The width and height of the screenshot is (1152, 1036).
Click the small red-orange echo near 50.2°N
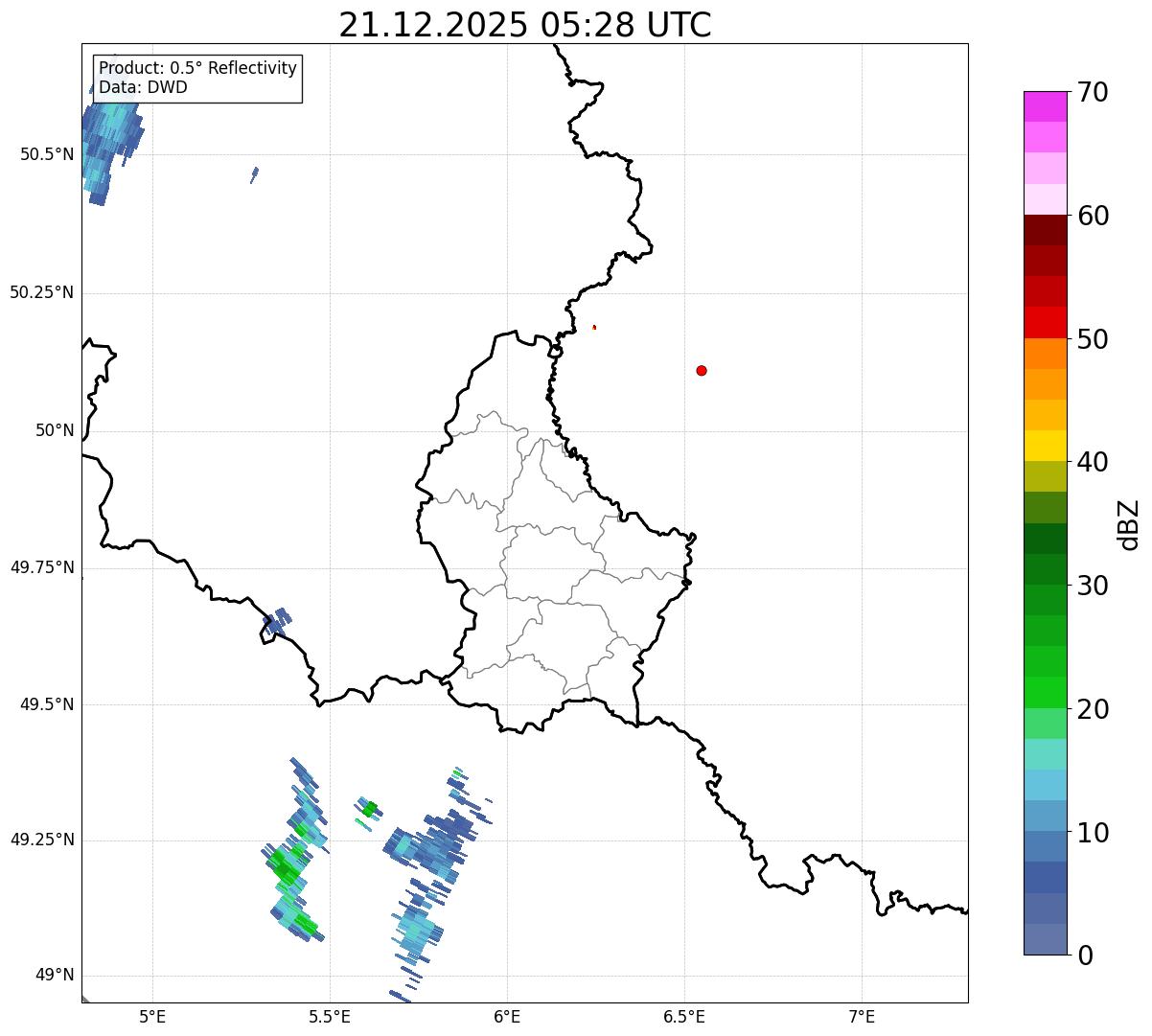click(594, 327)
